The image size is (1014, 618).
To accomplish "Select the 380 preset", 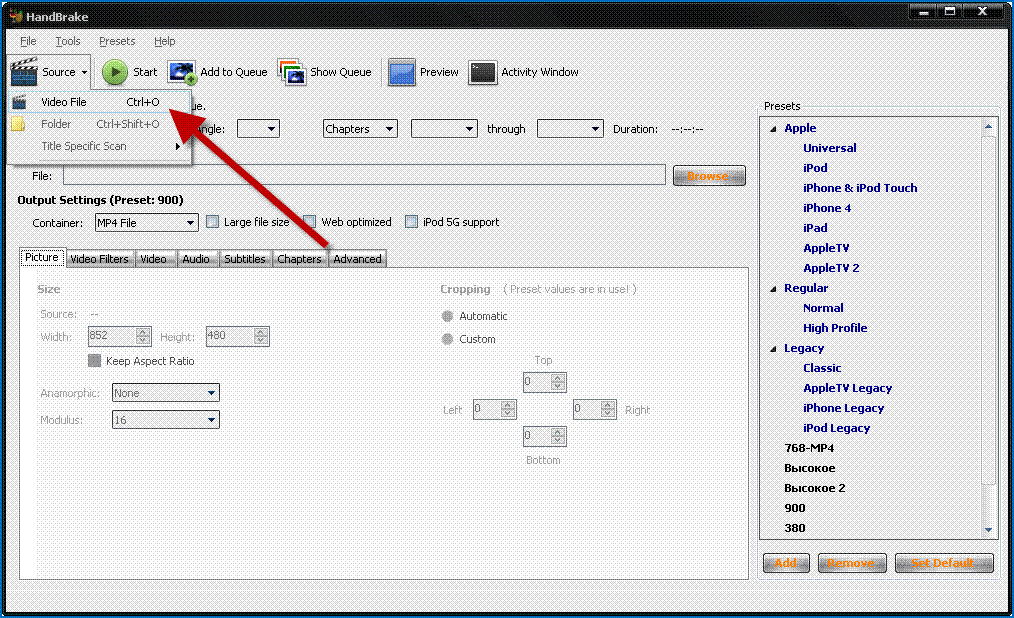I will [795, 529].
